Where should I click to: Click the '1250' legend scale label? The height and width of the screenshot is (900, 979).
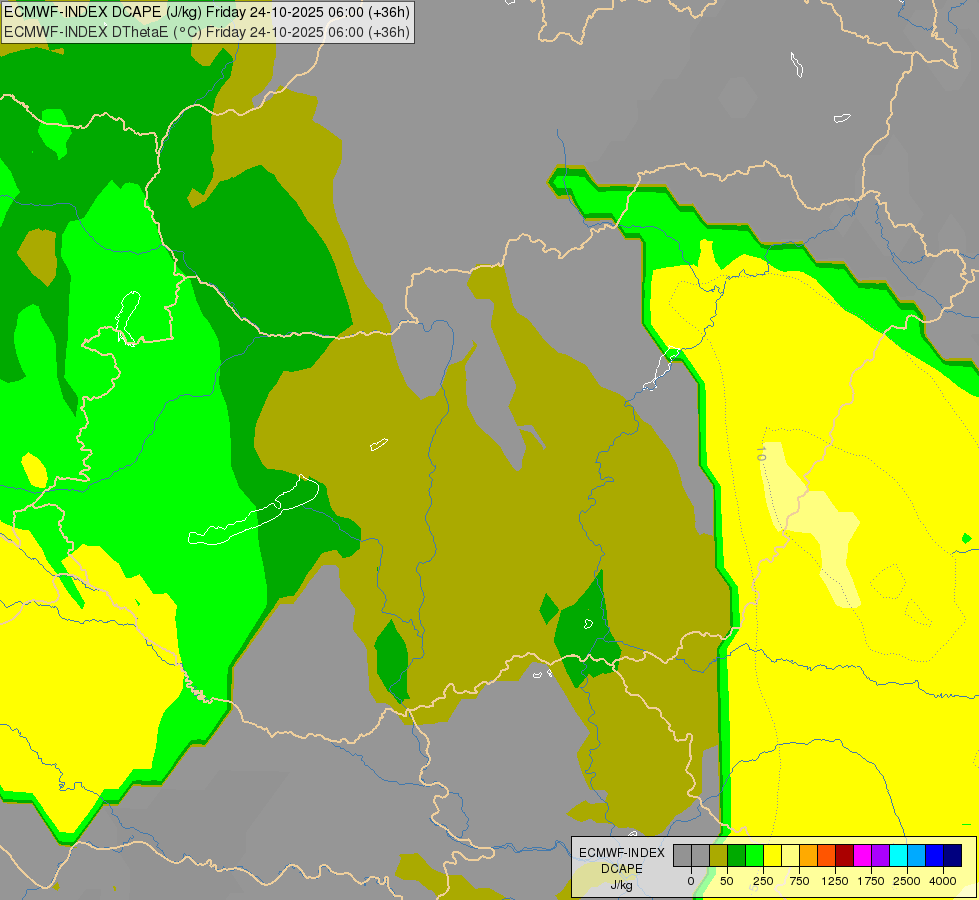835,881
